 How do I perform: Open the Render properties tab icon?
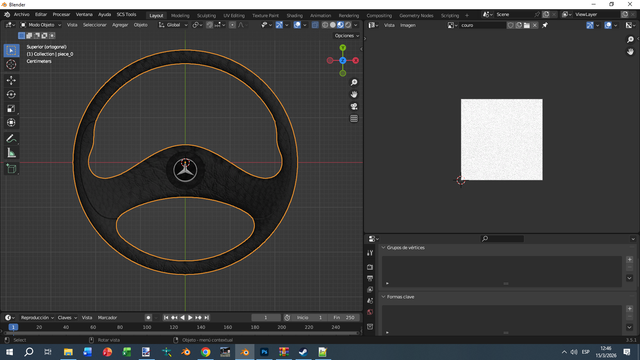pyautogui.click(x=370, y=267)
